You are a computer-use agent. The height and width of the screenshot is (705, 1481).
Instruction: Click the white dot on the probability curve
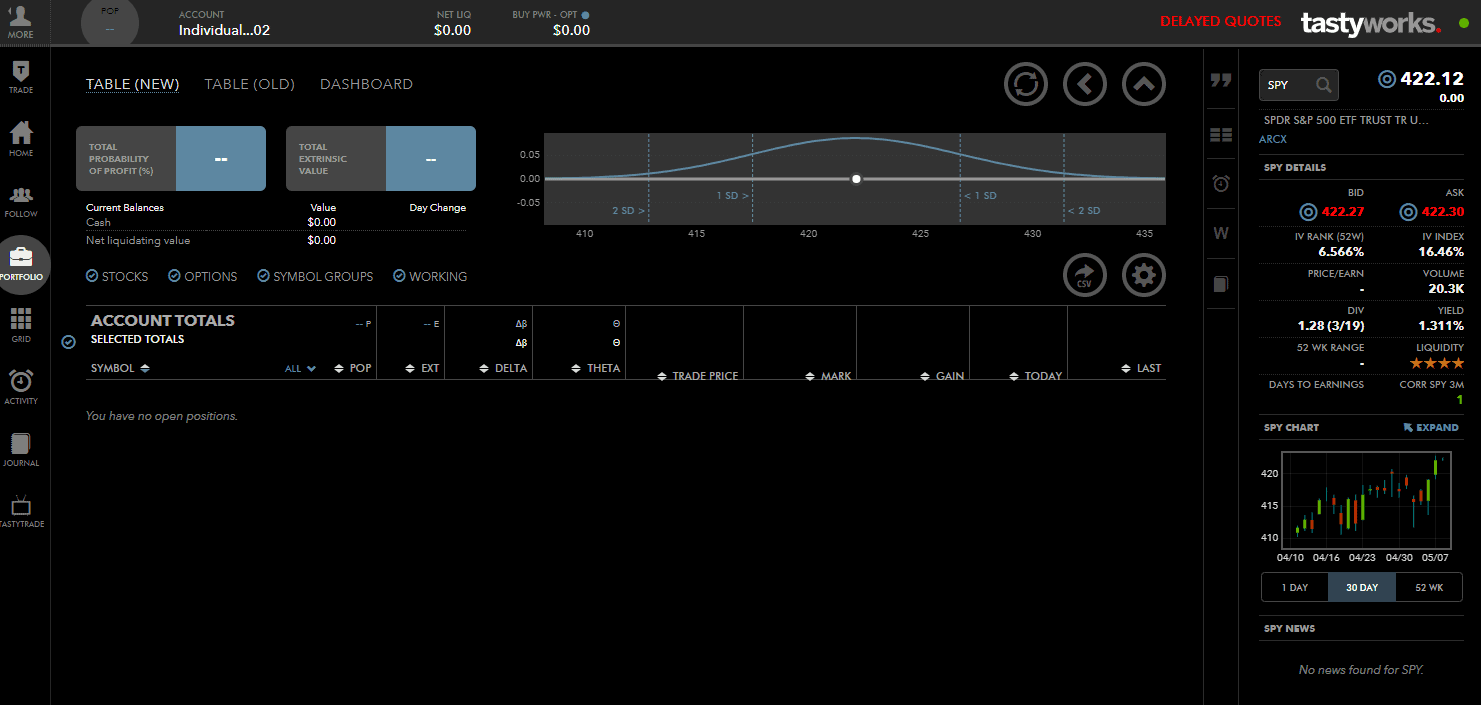tap(856, 179)
